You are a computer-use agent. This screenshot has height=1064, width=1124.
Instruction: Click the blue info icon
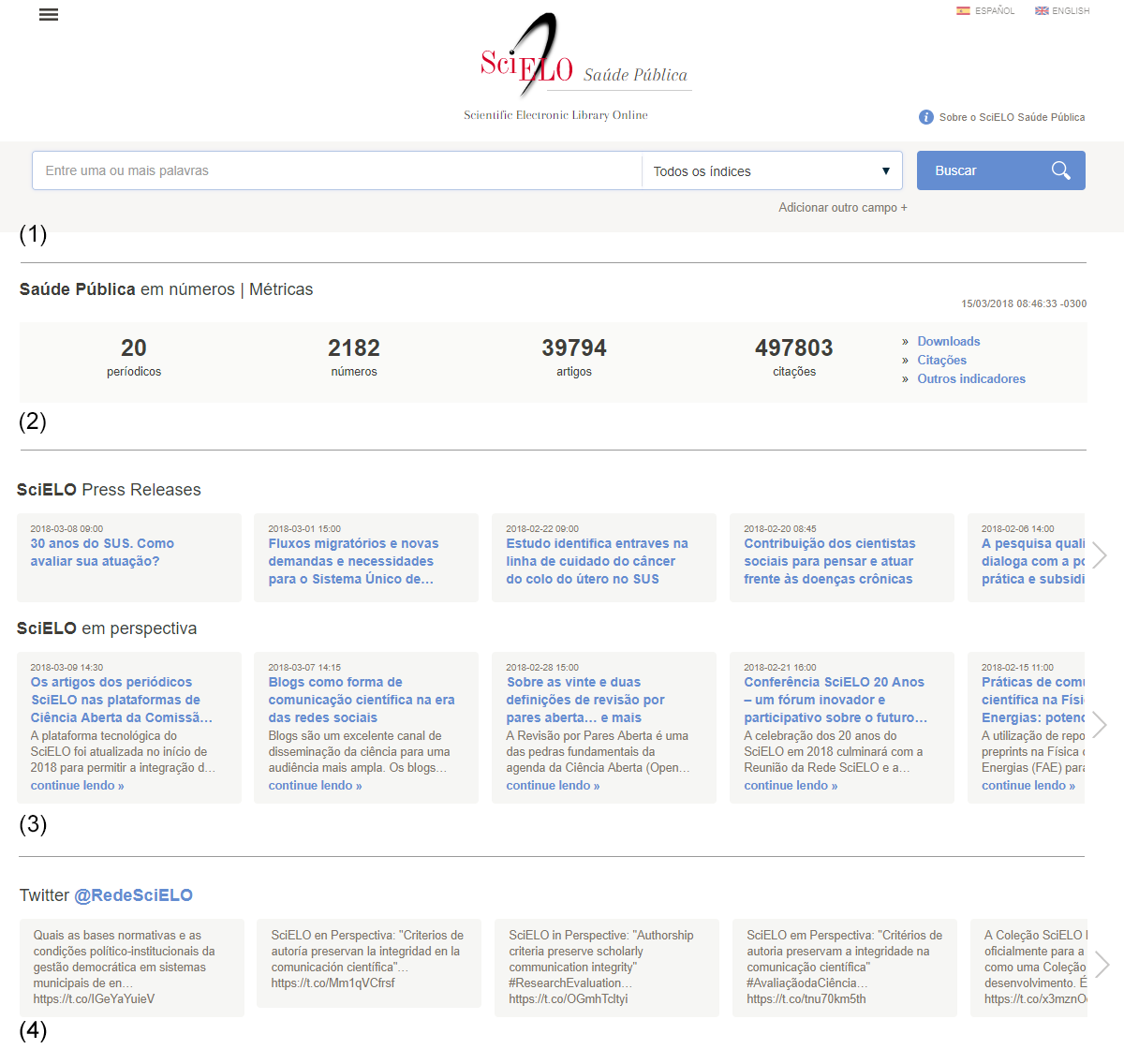[x=926, y=117]
